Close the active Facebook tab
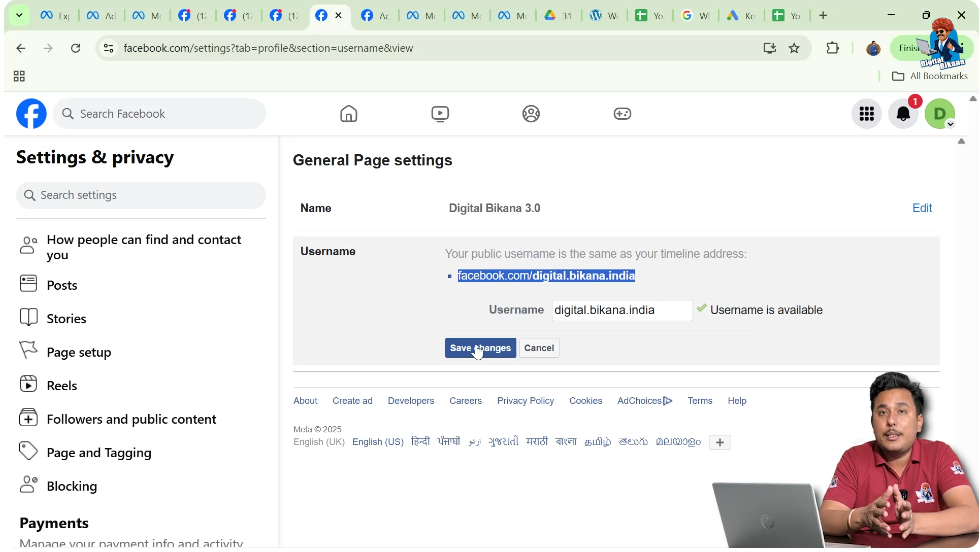Image resolution: width=980 pixels, height=552 pixels. (338, 15)
